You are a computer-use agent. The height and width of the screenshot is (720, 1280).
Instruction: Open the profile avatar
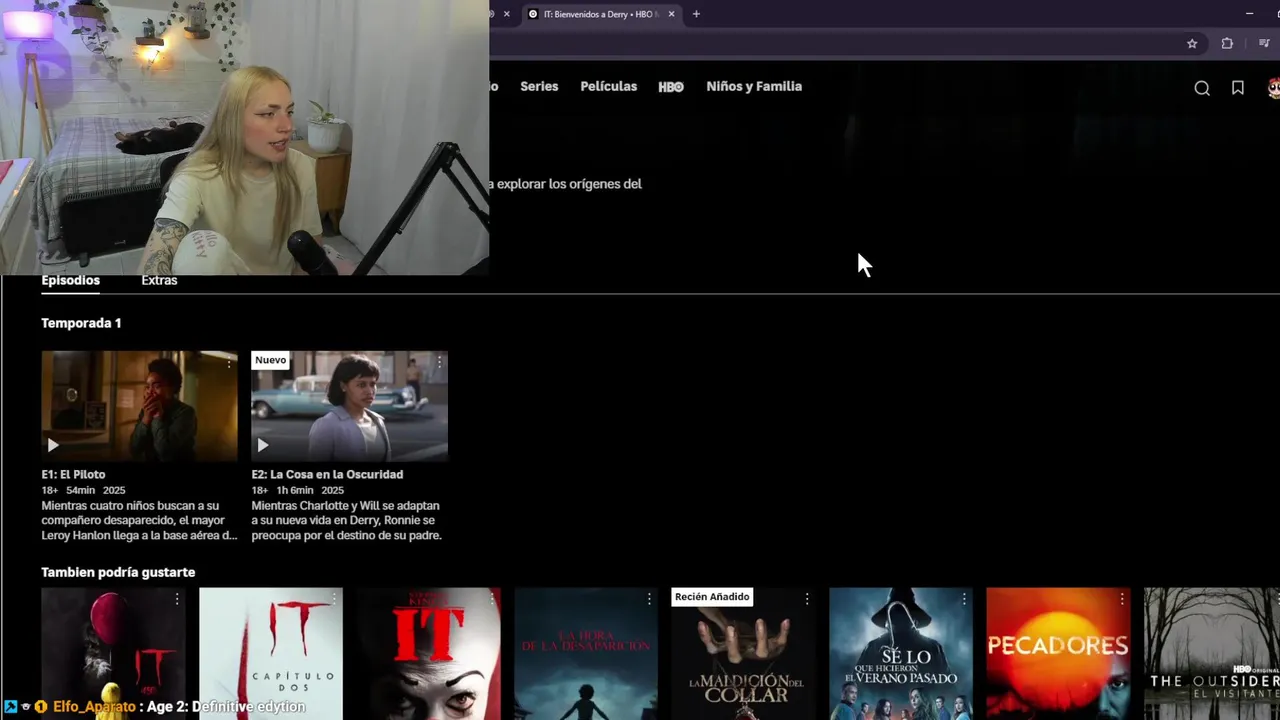coord(1273,88)
